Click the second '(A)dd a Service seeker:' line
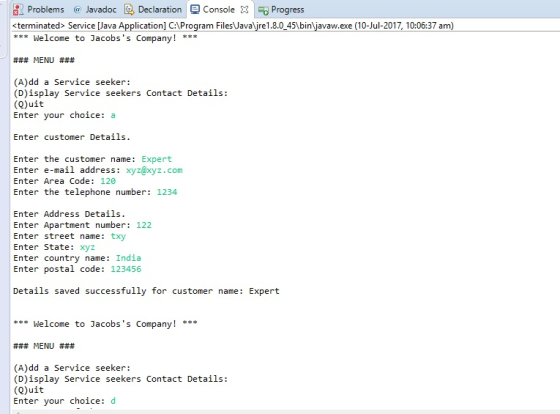Viewport: 560px width, 414px height. 72,368
